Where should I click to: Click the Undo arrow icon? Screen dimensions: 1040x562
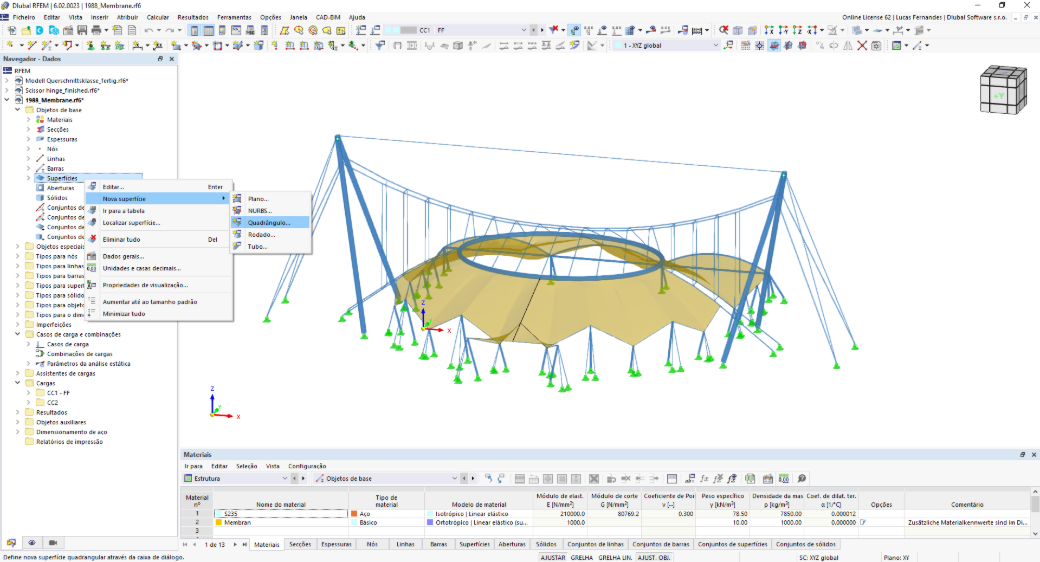(x=149, y=30)
